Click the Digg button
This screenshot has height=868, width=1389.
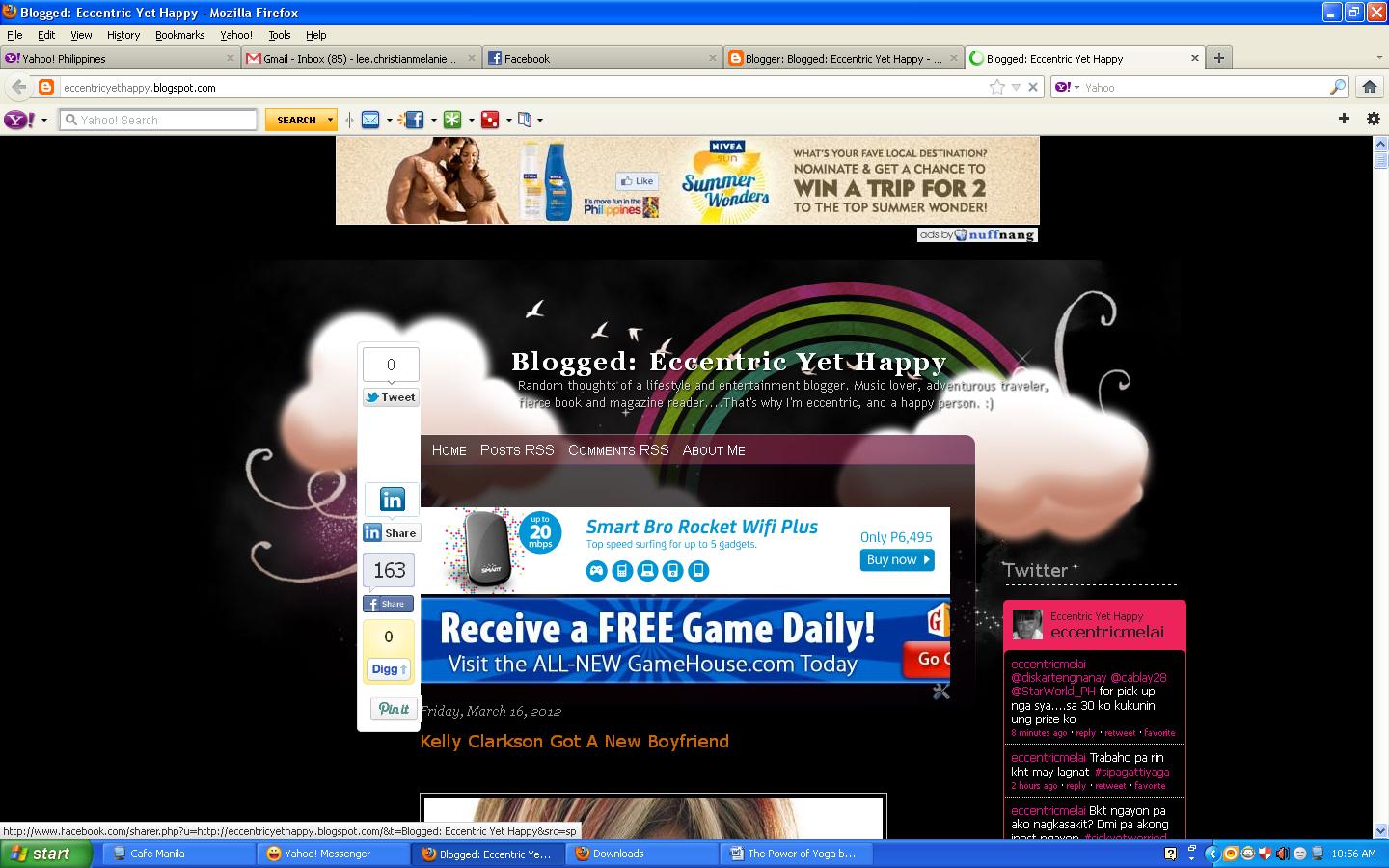(x=389, y=668)
